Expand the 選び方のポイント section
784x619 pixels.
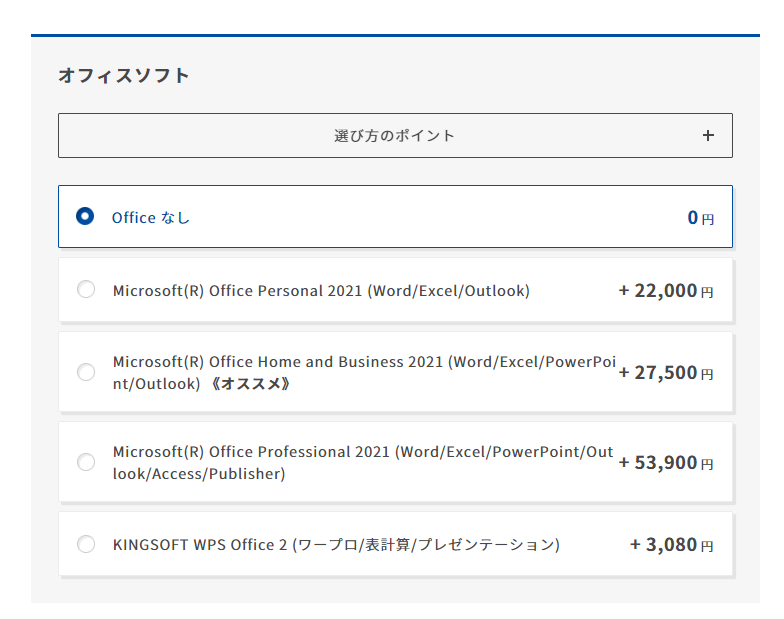395,136
